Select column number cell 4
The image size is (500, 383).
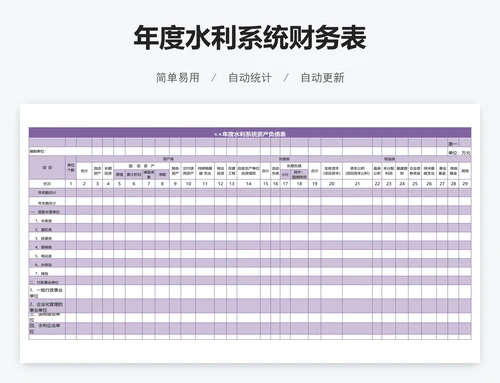click(x=108, y=184)
